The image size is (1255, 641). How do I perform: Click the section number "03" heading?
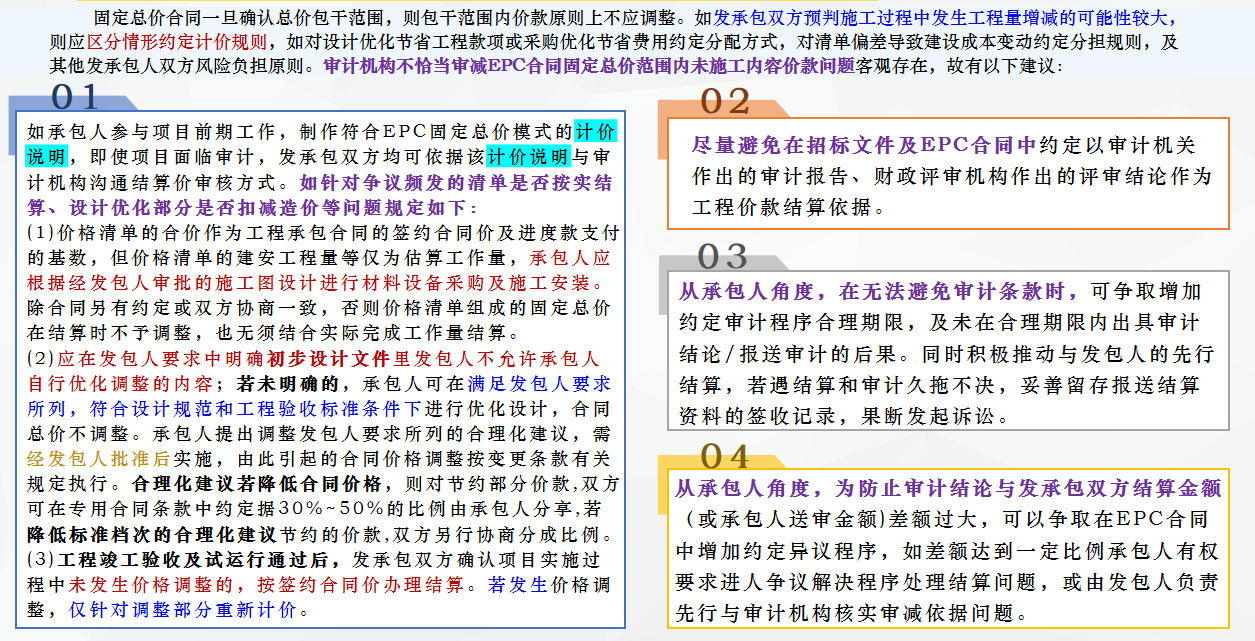tap(722, 256)
